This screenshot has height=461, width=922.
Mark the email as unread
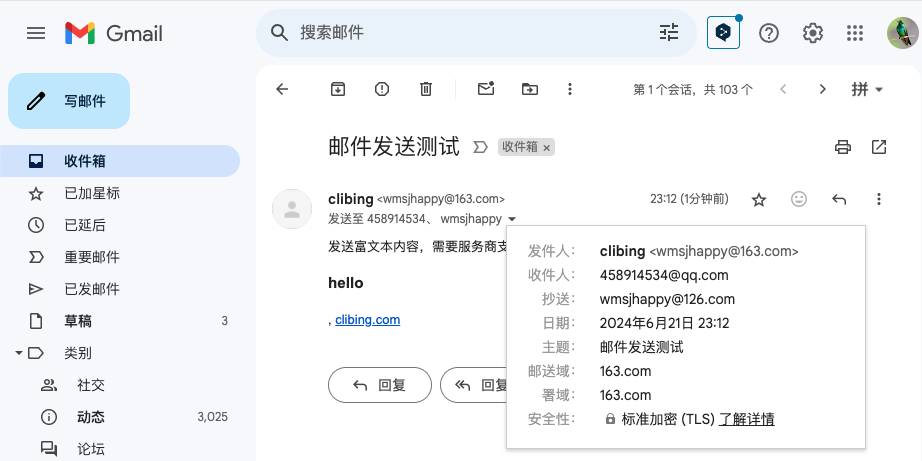(x=486, y=89)
